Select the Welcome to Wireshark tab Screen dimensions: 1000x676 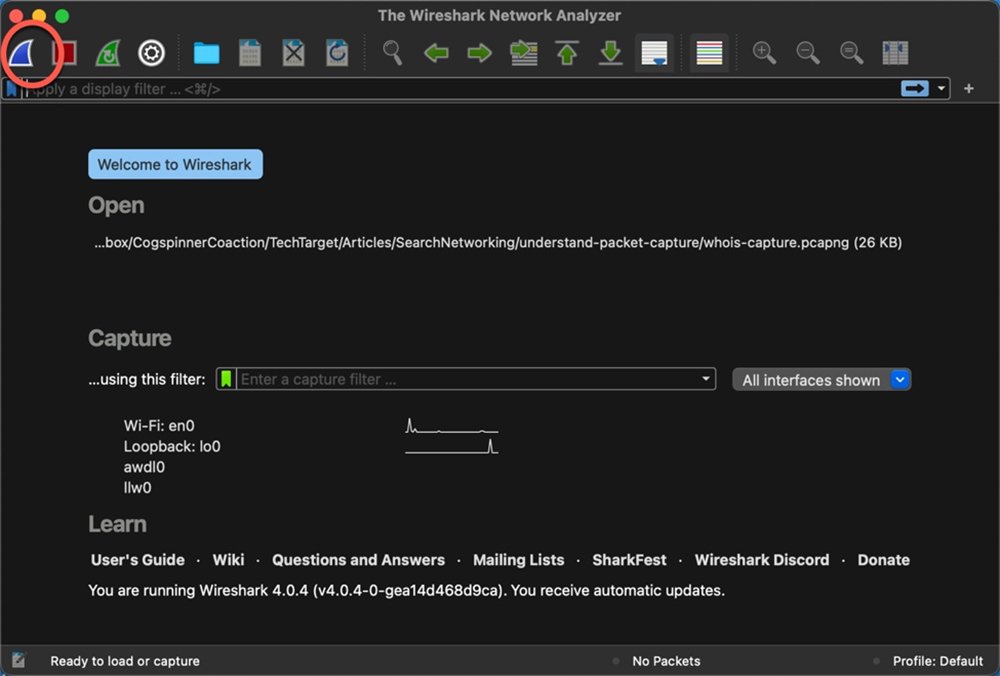tap(175, 164)
